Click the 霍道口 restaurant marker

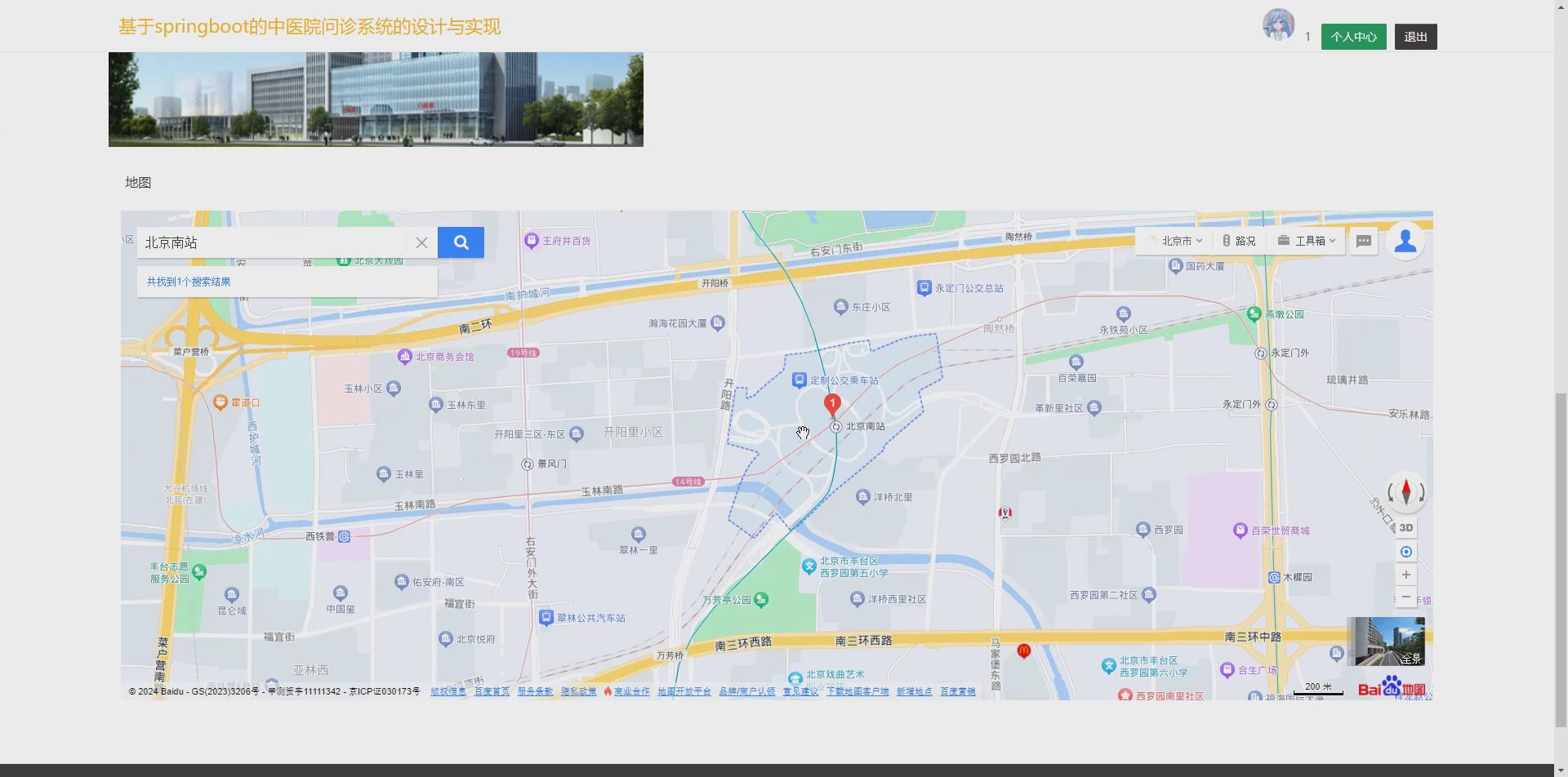coord(220,402)
